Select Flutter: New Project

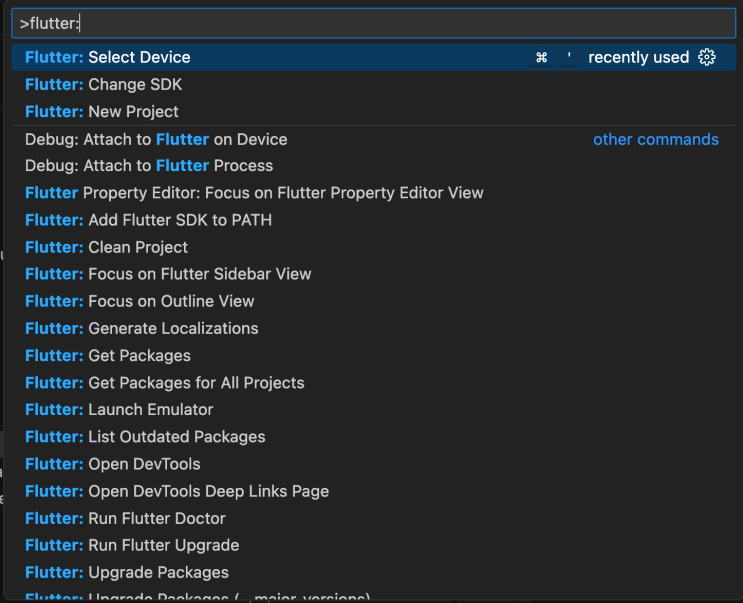tap(373, 112)
